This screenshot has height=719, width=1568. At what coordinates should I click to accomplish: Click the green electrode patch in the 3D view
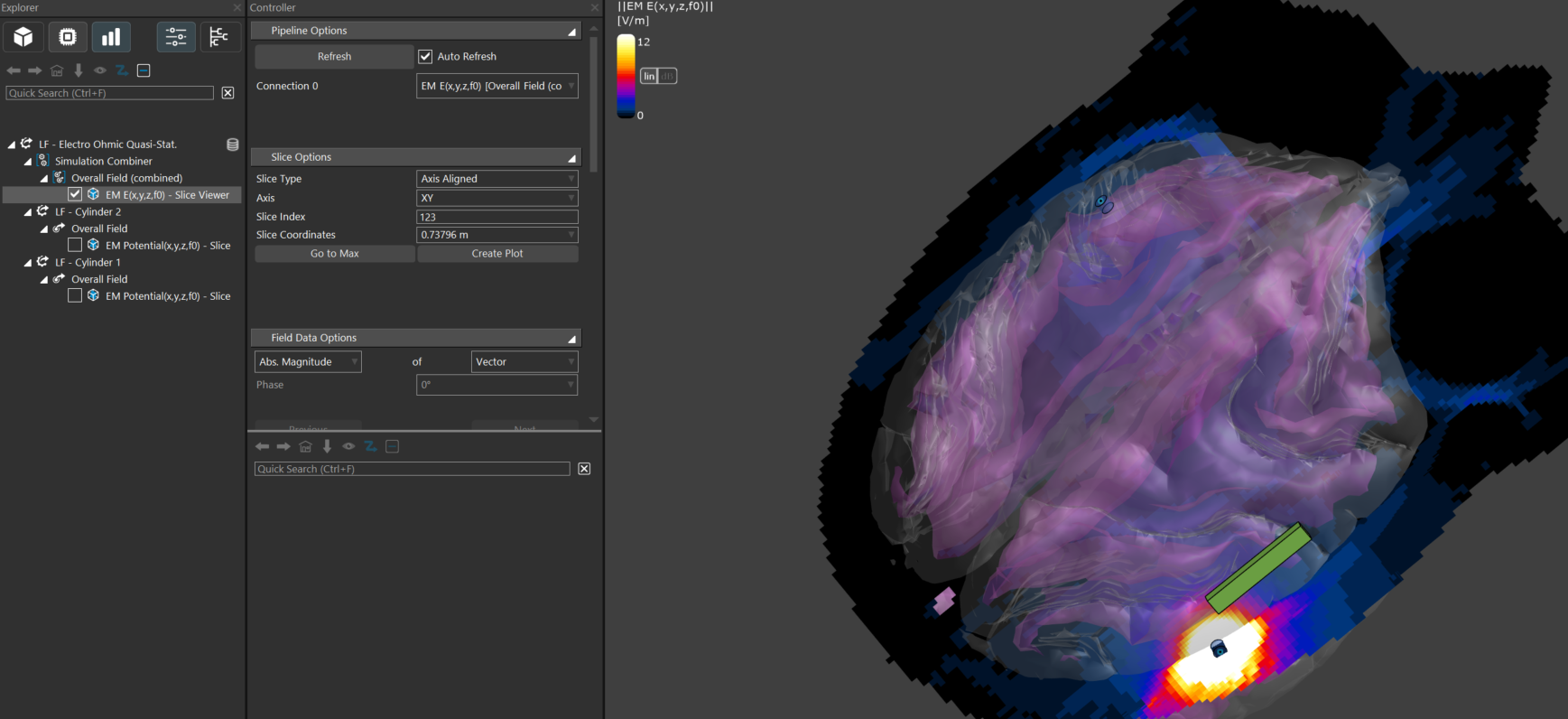(1258, 568)
